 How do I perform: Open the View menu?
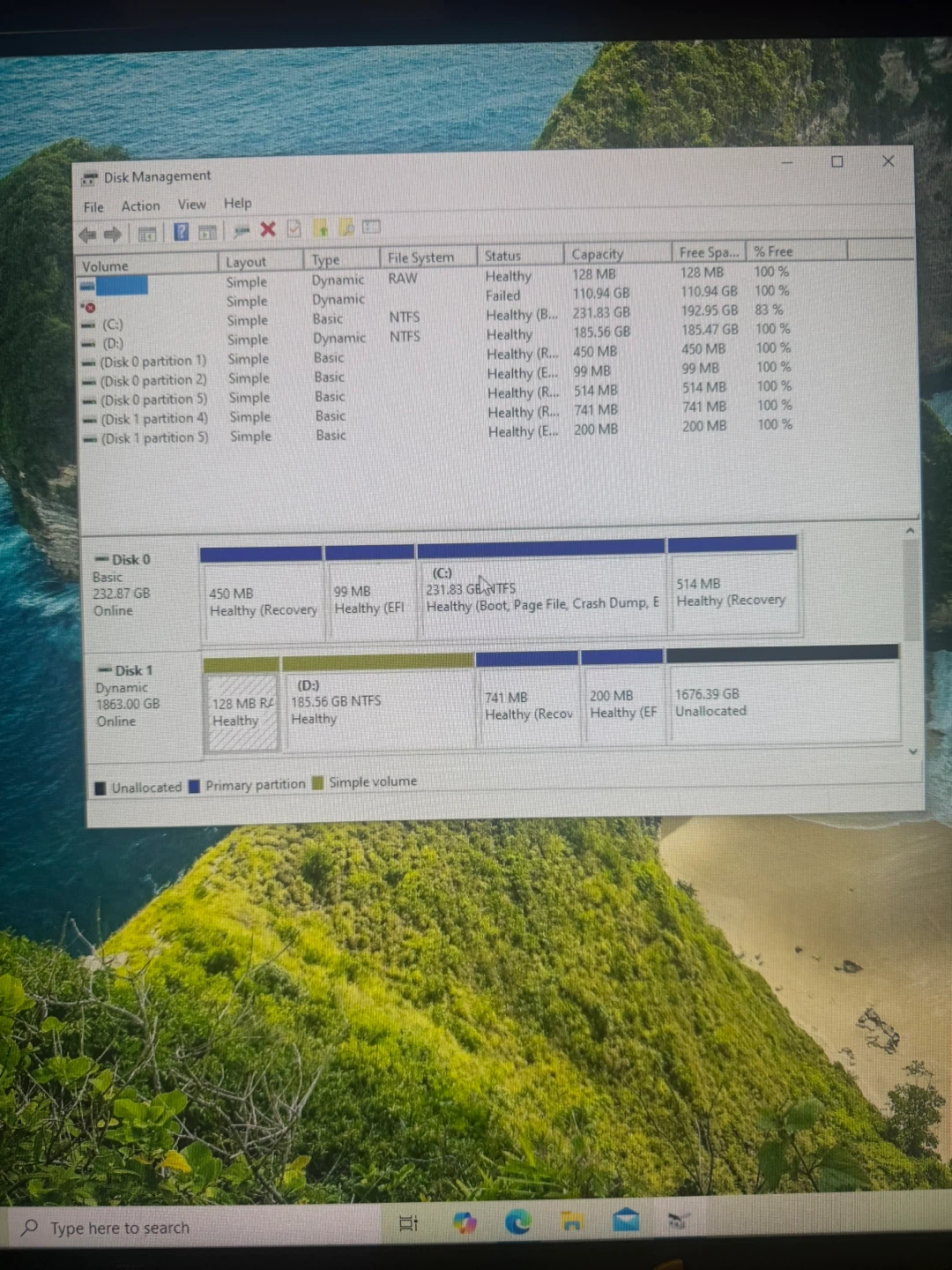tap(191, 205)
